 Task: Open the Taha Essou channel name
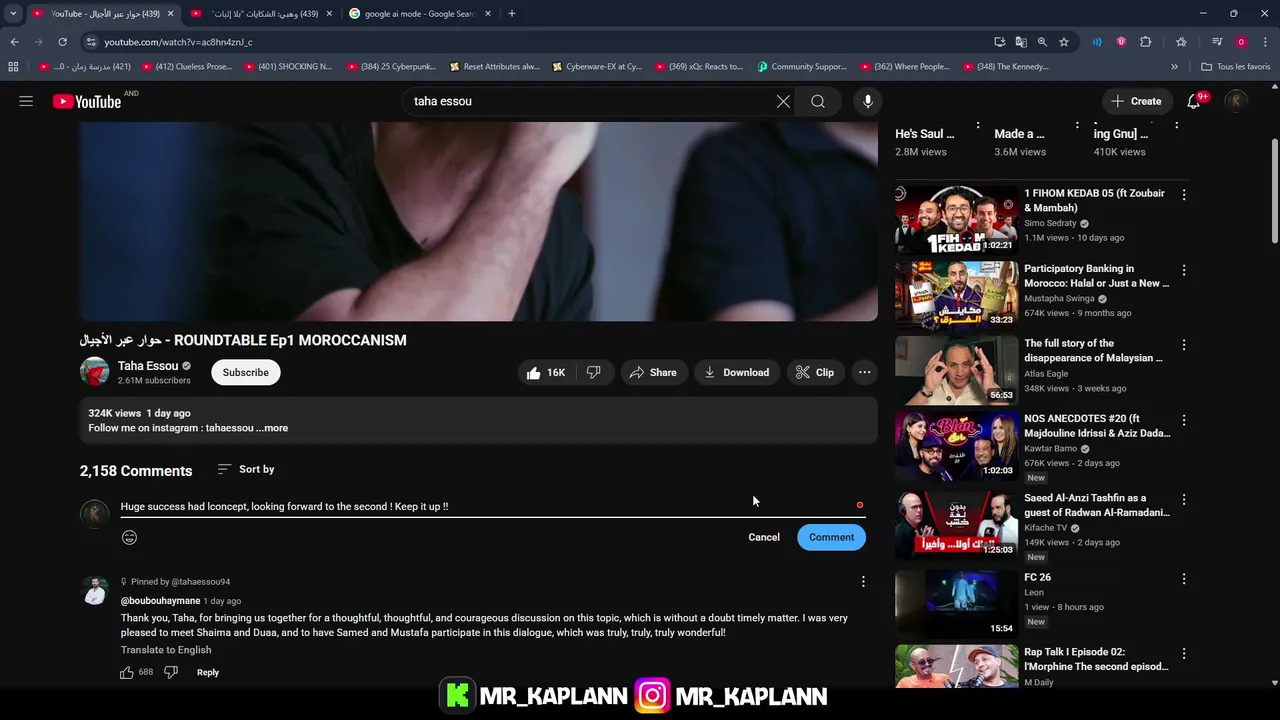tap(148, 366)
